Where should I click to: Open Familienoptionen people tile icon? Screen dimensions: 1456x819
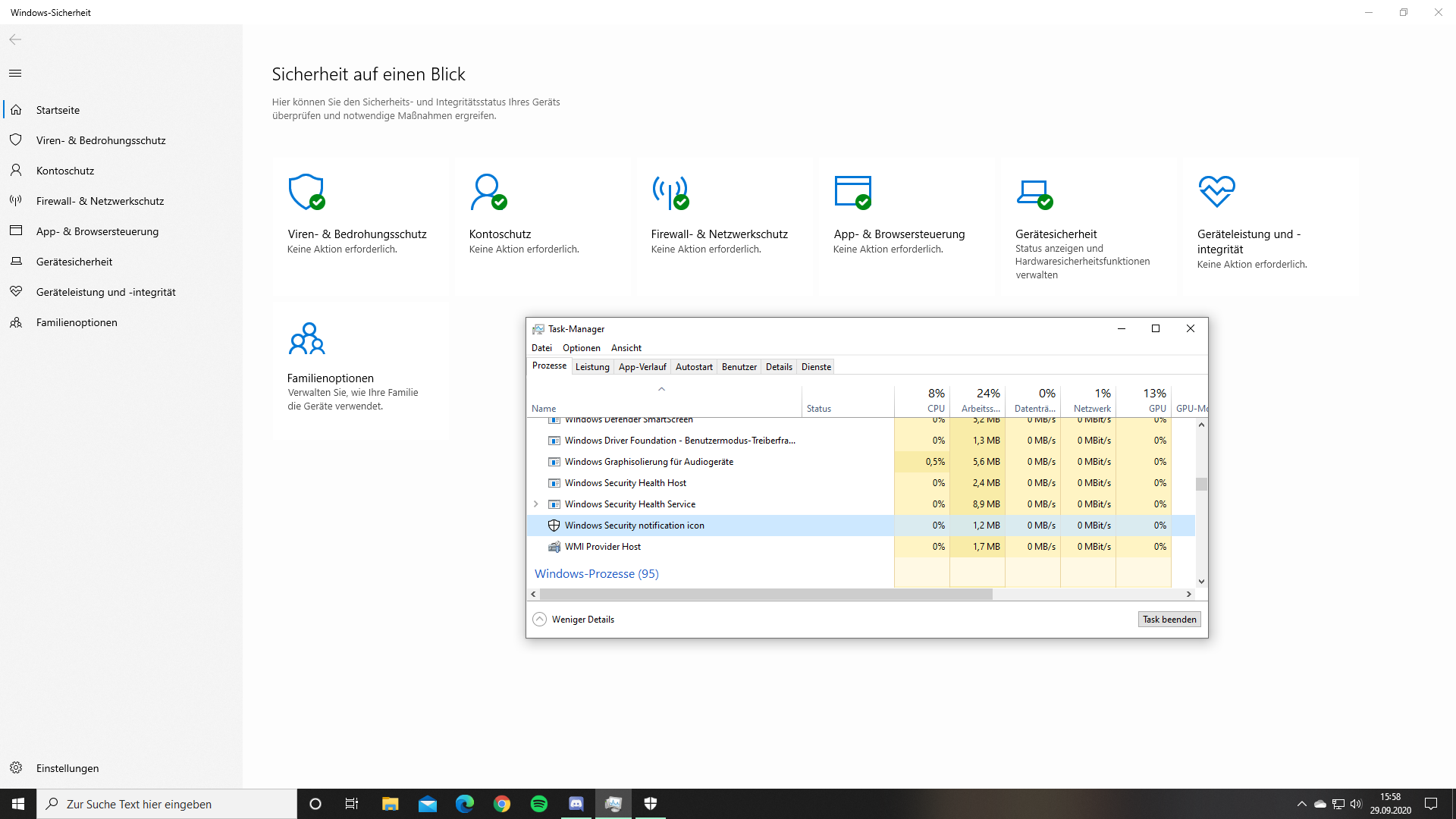pyautogui.click(x=306, y=338)
